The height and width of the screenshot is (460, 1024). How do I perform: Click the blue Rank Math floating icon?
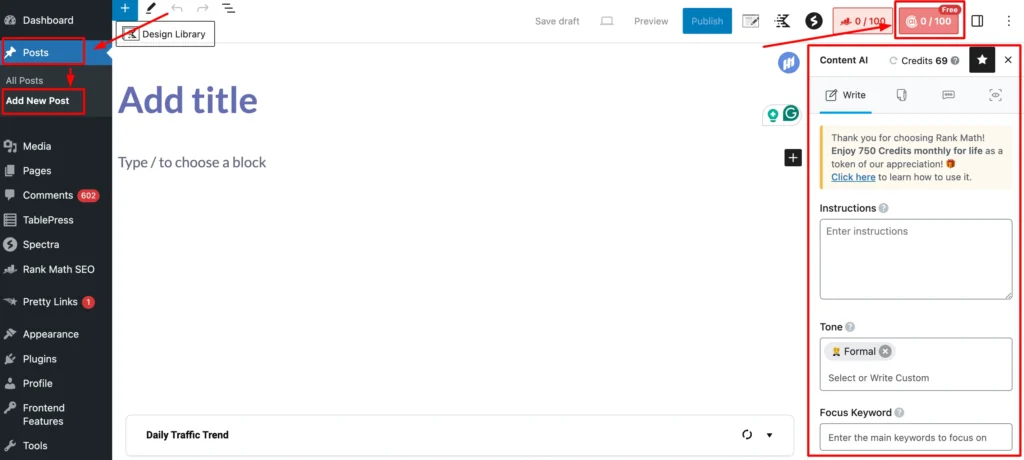(789, 63)
